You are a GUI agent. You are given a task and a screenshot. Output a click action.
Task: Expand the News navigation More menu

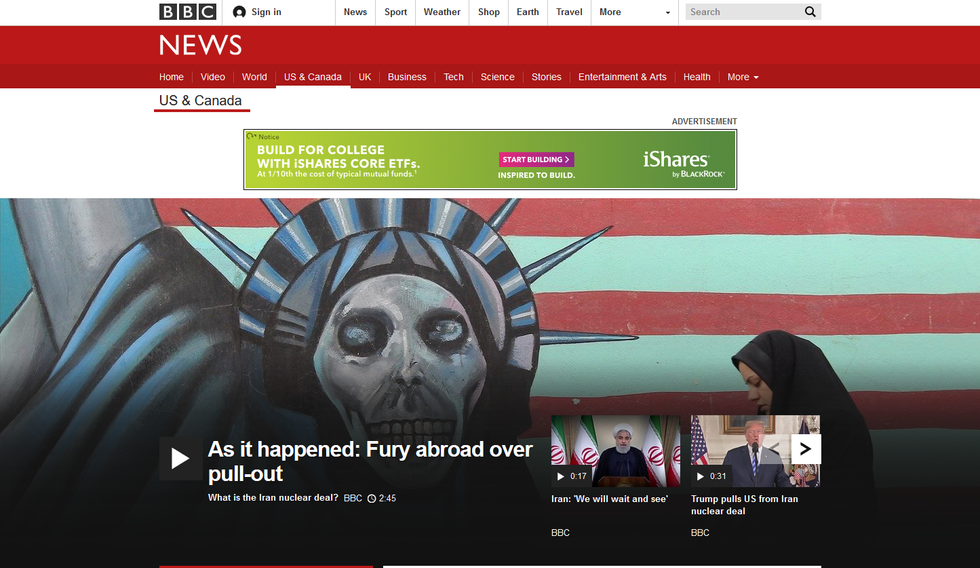pos(742,77)
